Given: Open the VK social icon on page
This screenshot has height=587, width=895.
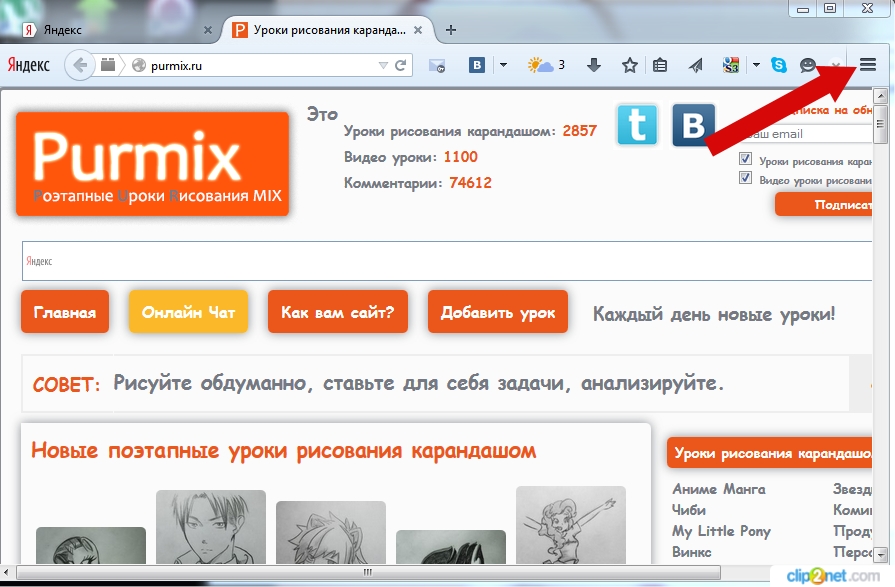Looking at the screenshot, I should [693, 124].
